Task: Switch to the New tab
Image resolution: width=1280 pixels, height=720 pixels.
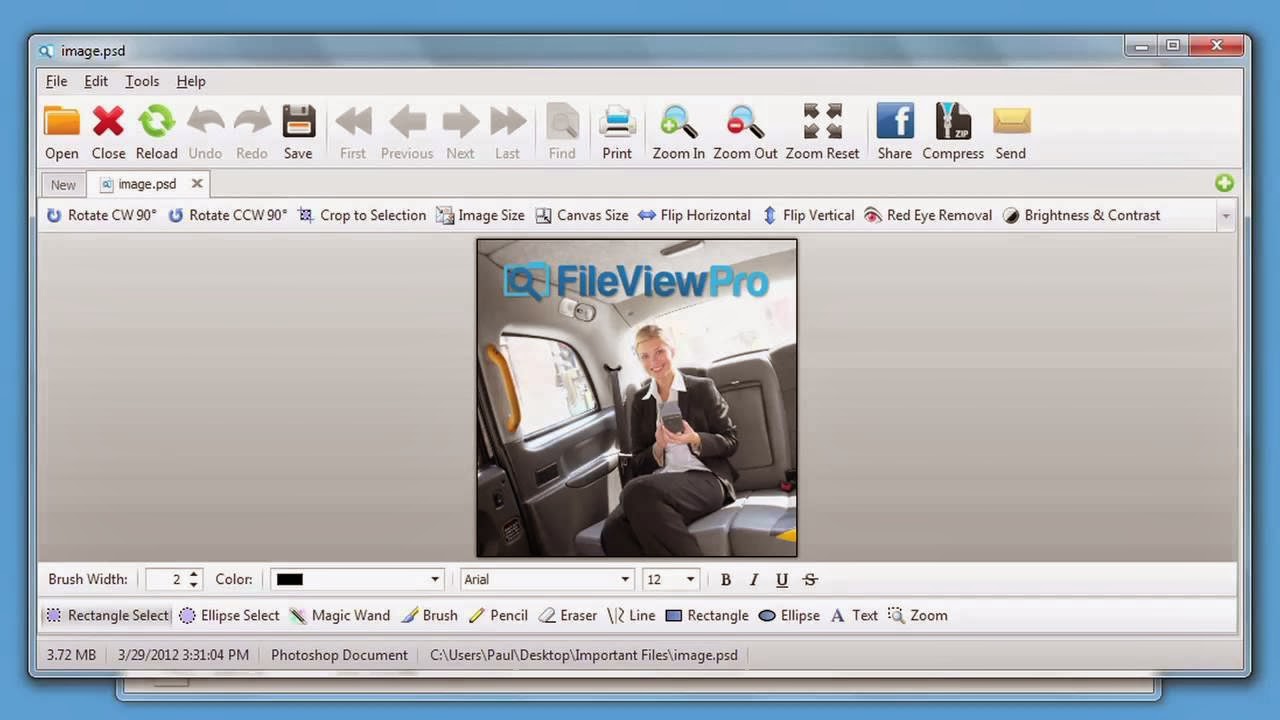Action: [x=63, y=184]
